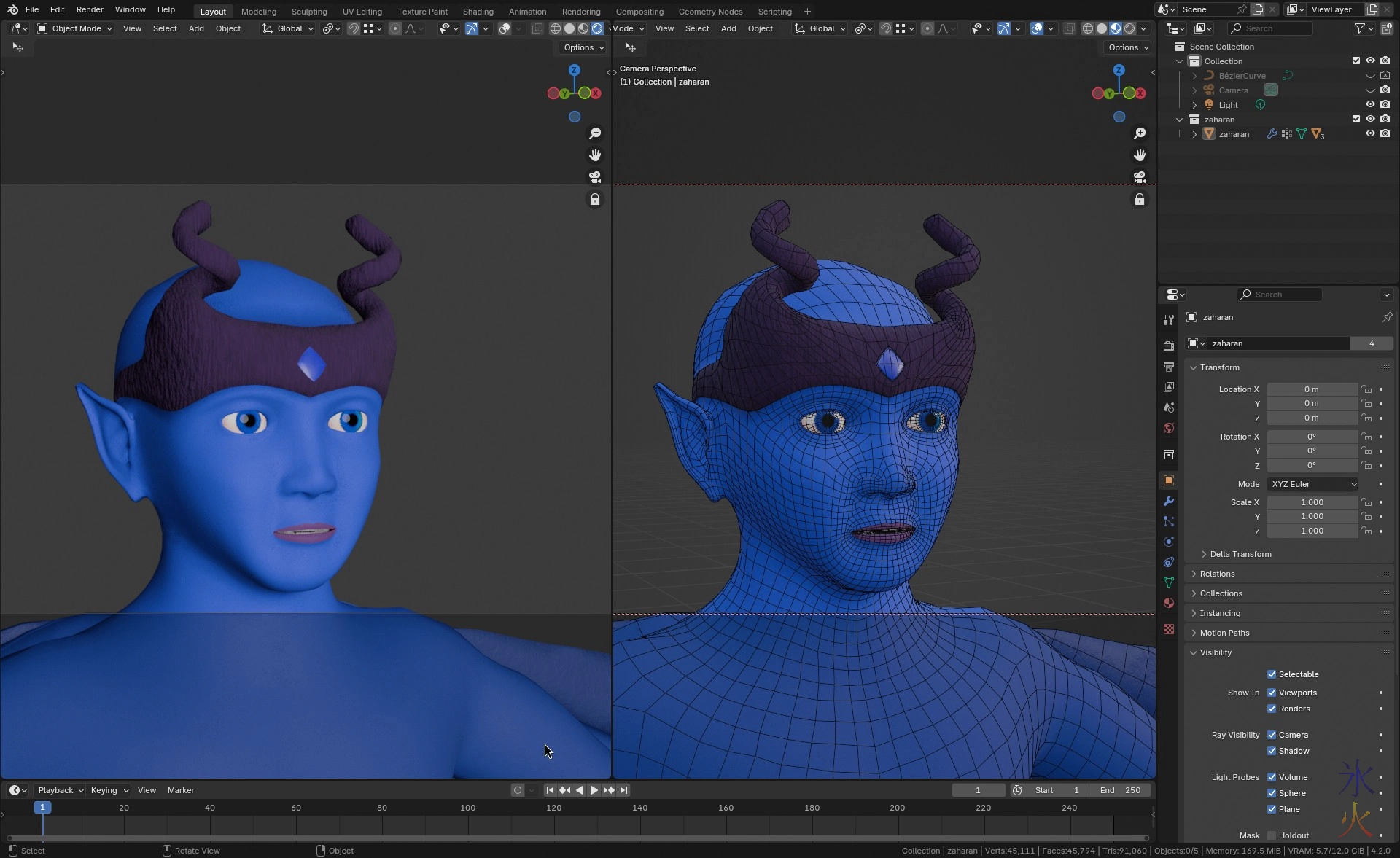This screenshot has height=858, width=1400.
Task: Disable Shadow ray visibility checkbox
Action: click(x=1271, y=751)
